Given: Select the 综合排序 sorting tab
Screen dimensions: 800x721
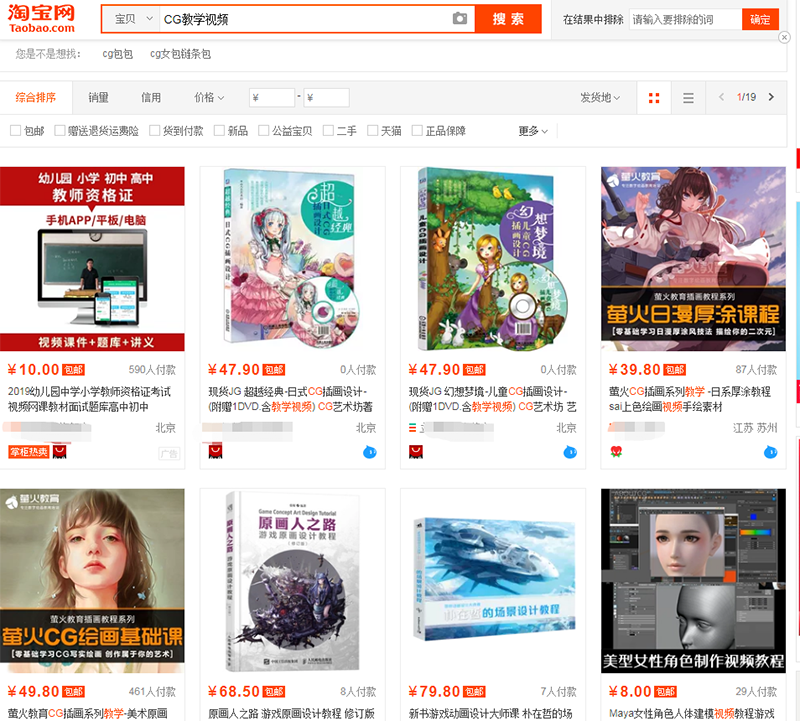Looking at the screenshot, I should click(x=36, y=97).
